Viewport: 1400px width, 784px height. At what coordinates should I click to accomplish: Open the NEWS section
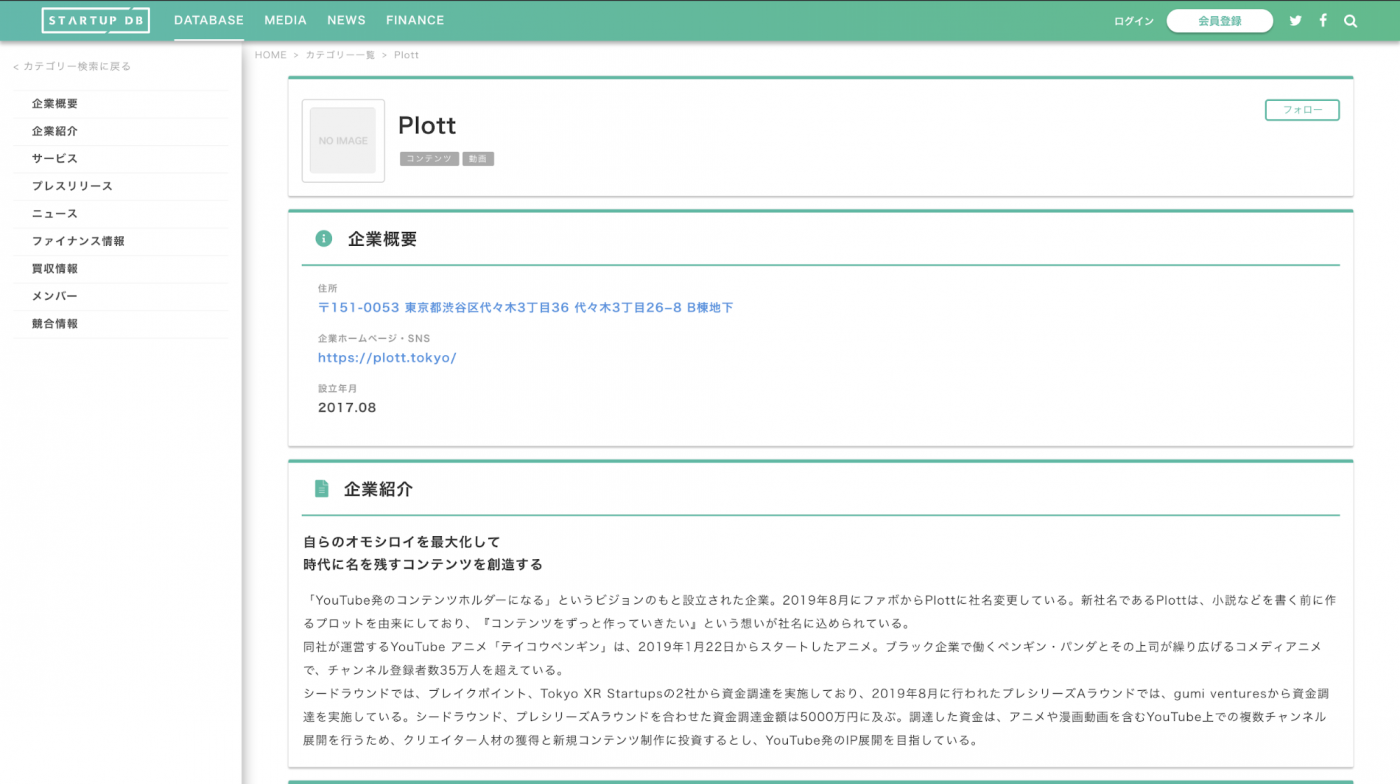[346, 20]
